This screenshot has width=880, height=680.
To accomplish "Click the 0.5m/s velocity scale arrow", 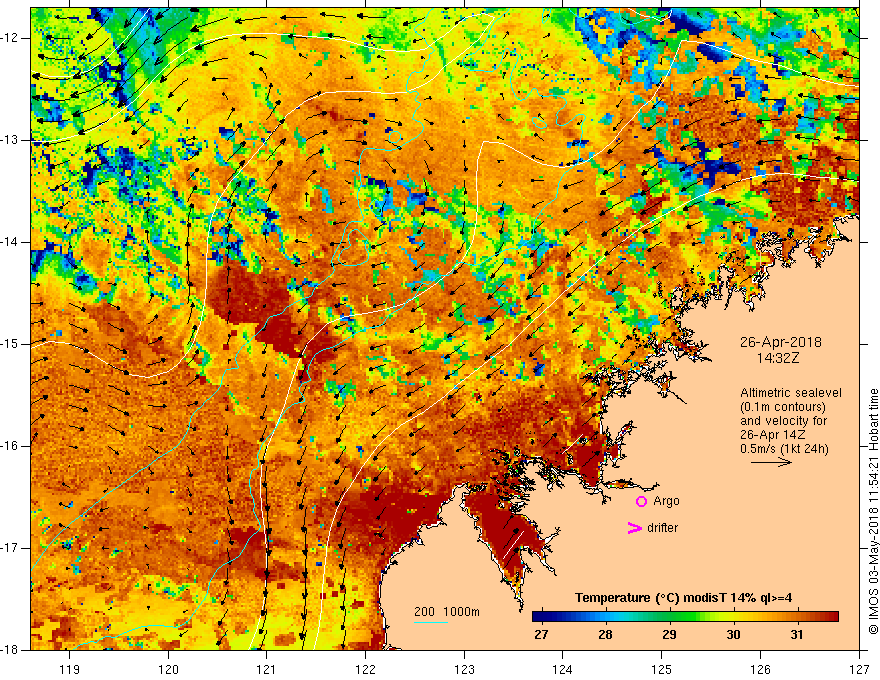I will click(771, 462).
